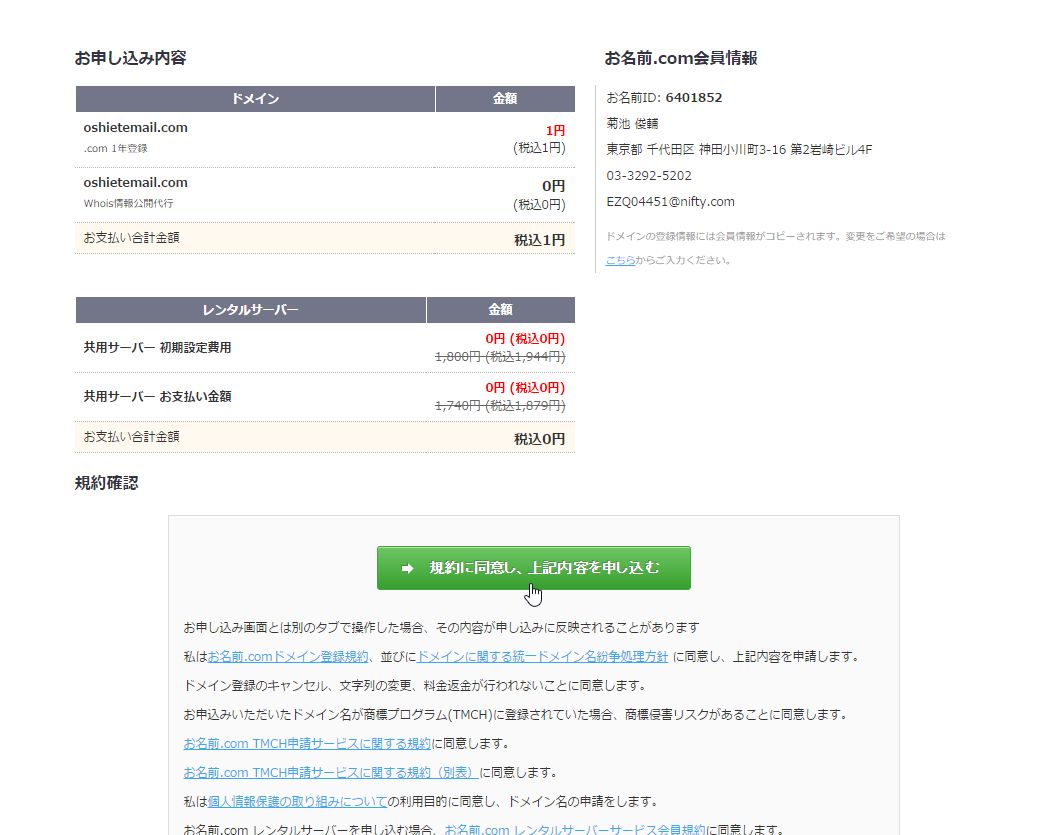Click the 金額 header of the ドメイン table
This screenshot has height=835, width=1061.
505,99
